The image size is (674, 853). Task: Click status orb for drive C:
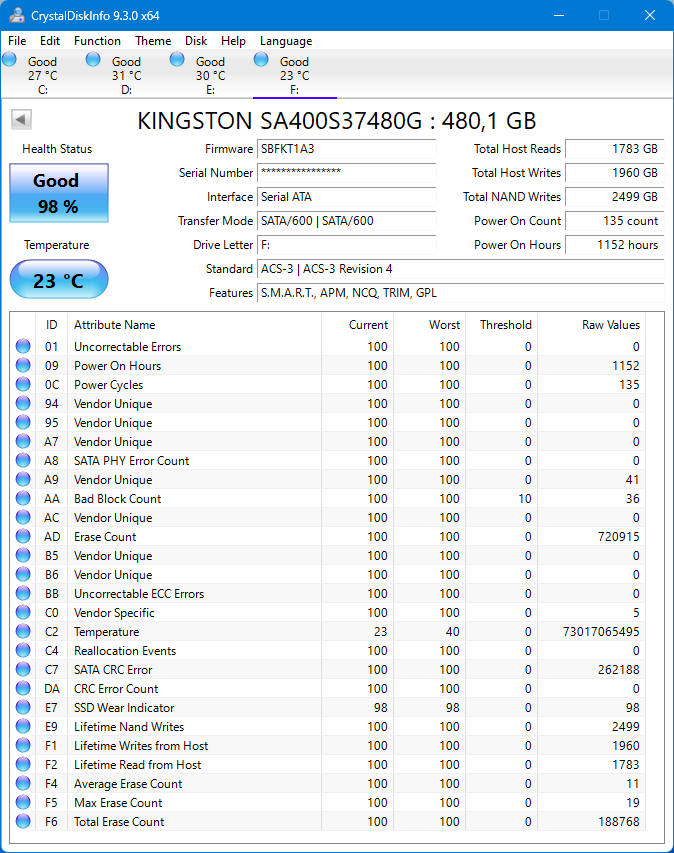point(10,59)
